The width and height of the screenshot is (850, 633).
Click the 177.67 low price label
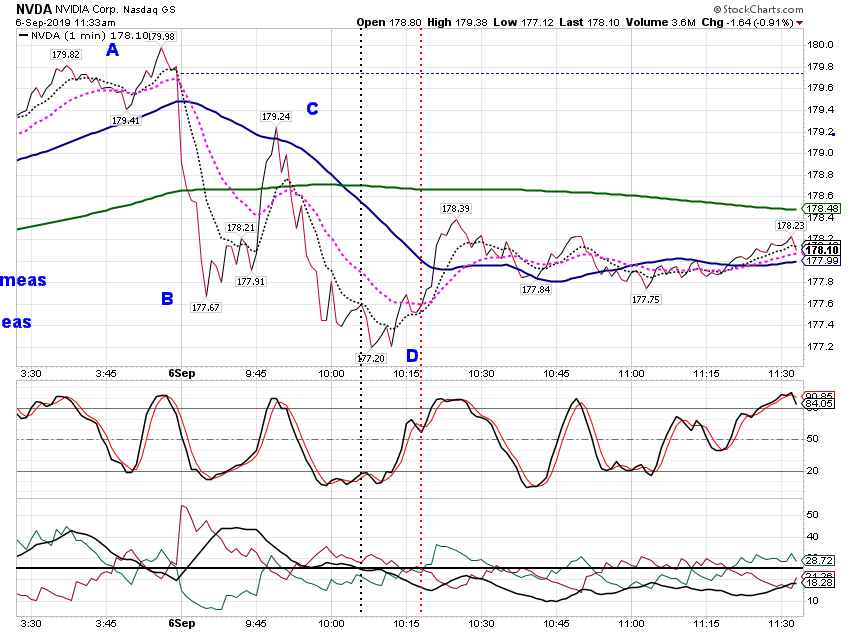(205, 307)
